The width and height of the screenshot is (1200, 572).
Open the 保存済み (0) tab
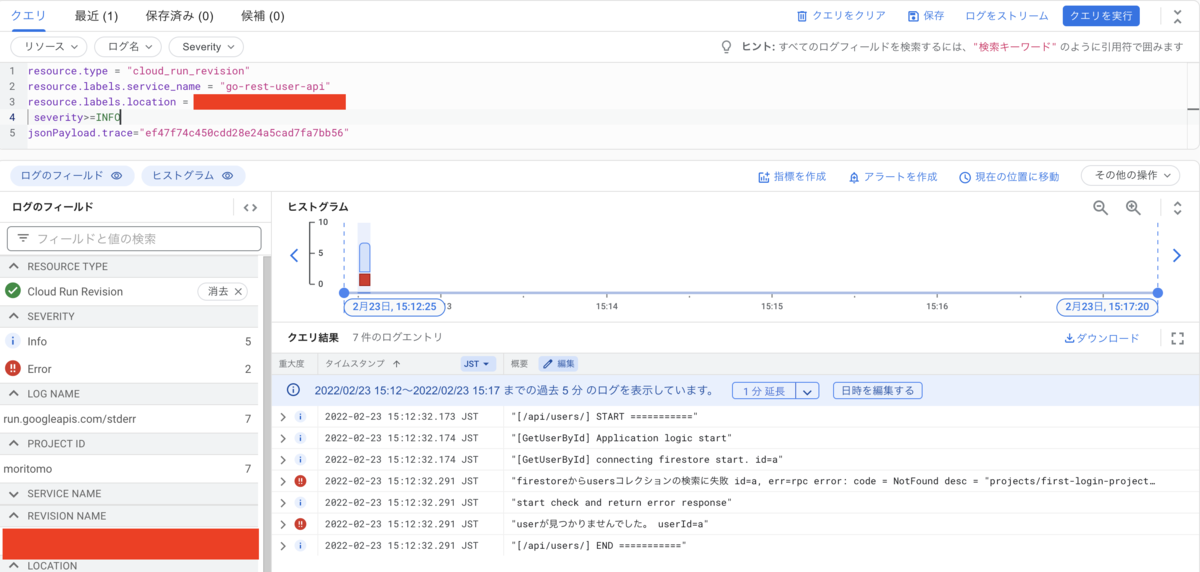coord(179,16)
